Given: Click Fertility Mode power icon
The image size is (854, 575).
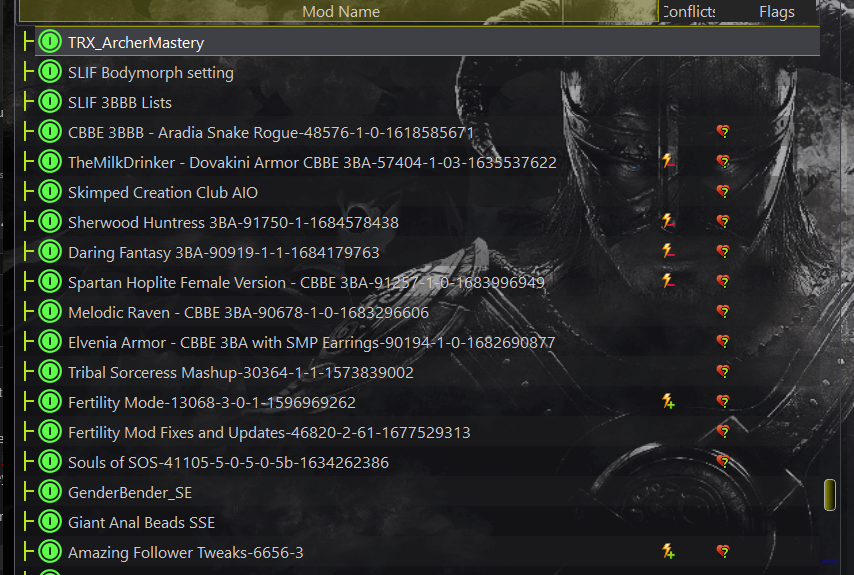Looking at the screenshot, I should point(50,402).
